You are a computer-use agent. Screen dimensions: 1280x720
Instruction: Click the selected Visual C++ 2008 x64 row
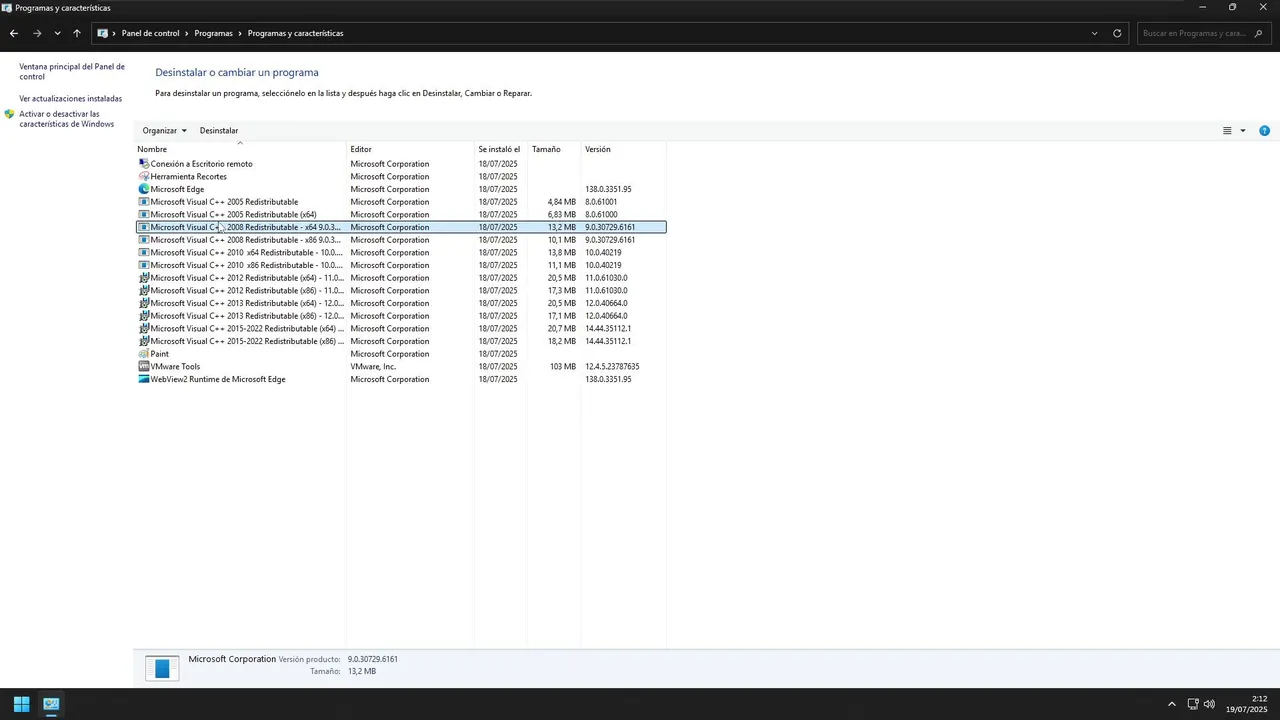pos(401,227)
